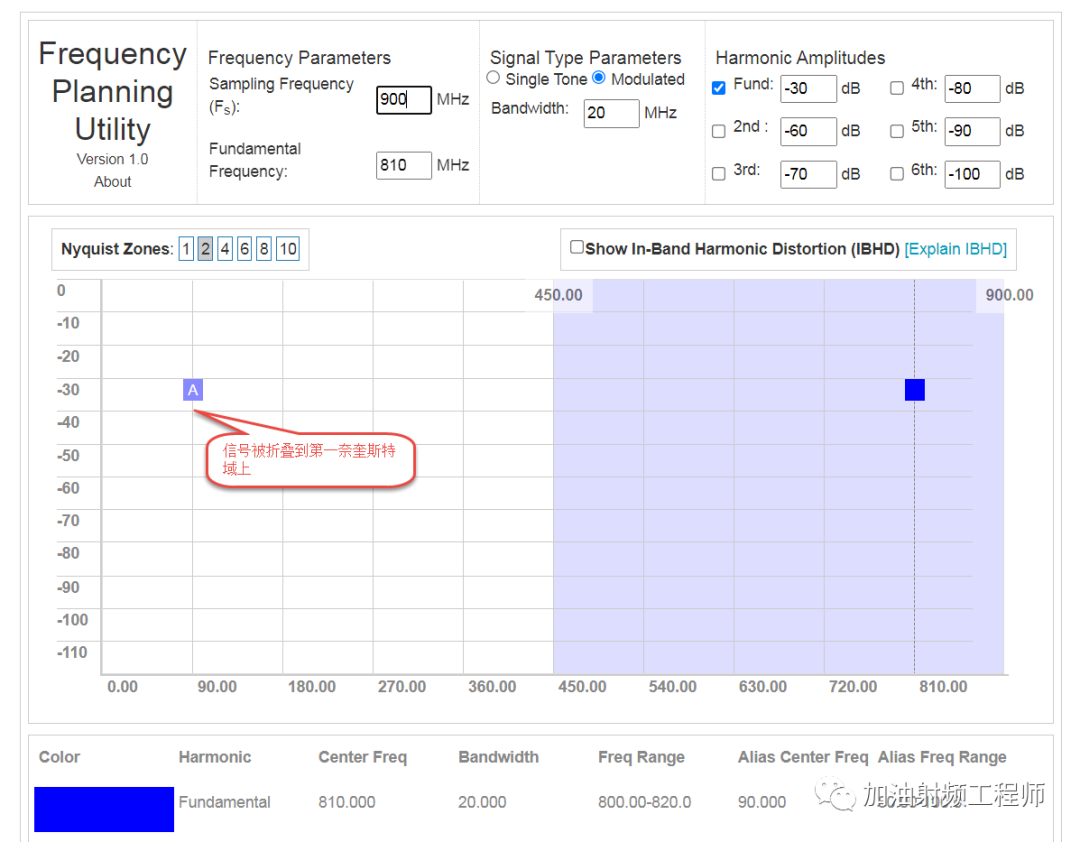
Task: Select Nyquist Zone 1 button
Action: (x=186, y=249)
